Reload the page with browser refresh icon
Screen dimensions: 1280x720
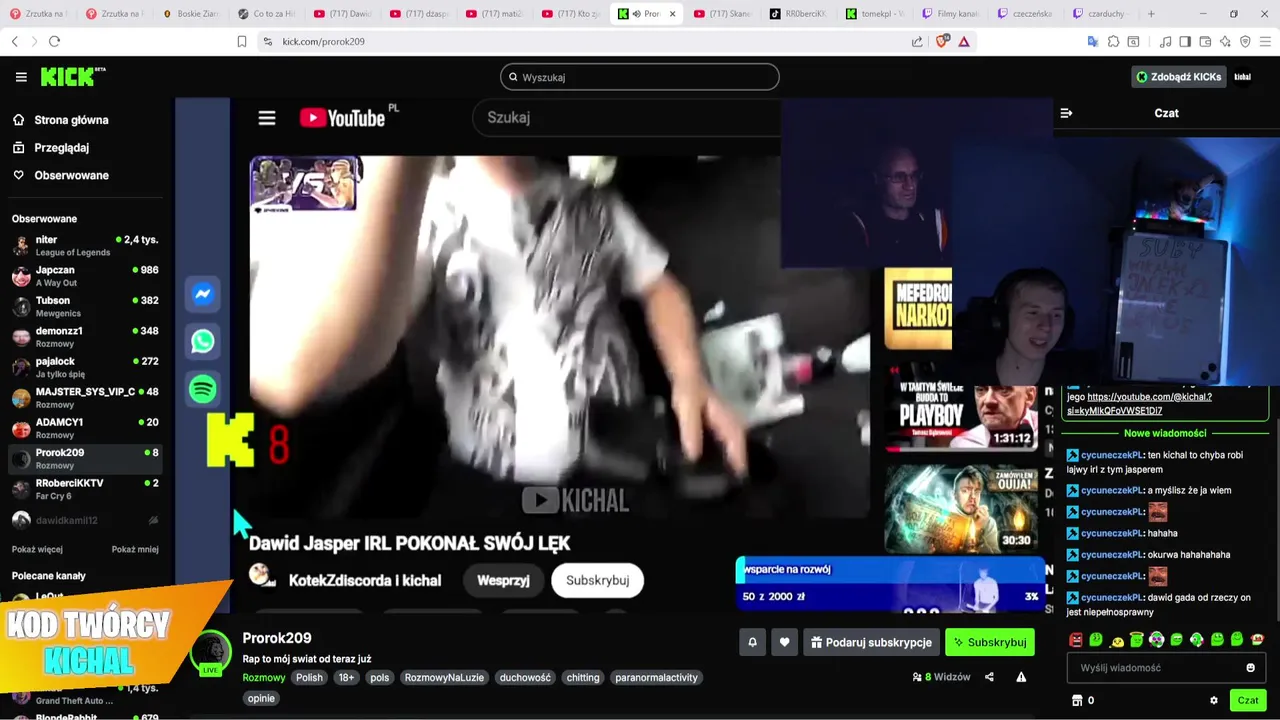click(54, 41)
